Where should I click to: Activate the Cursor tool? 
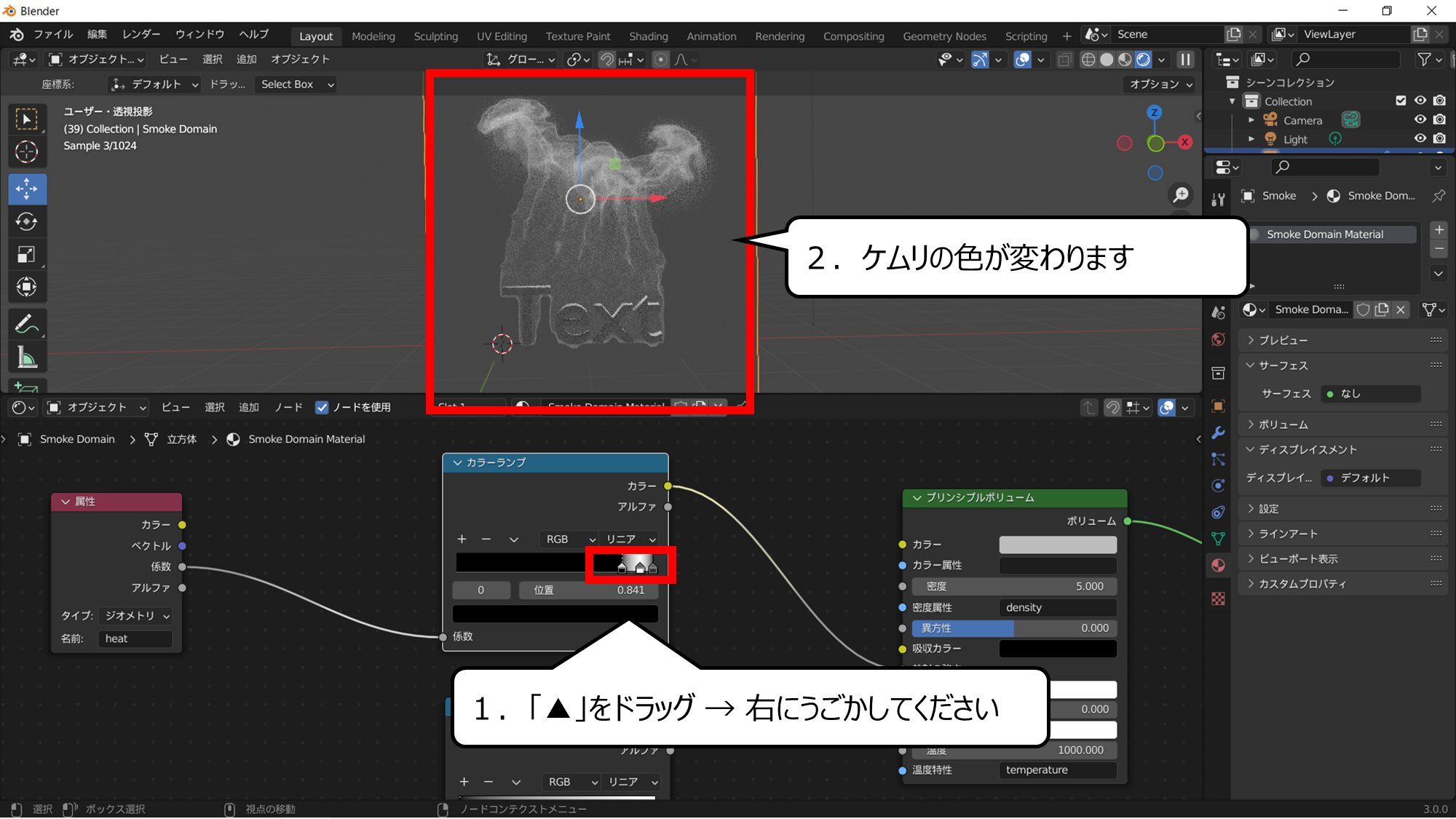(x=27, y=152)
